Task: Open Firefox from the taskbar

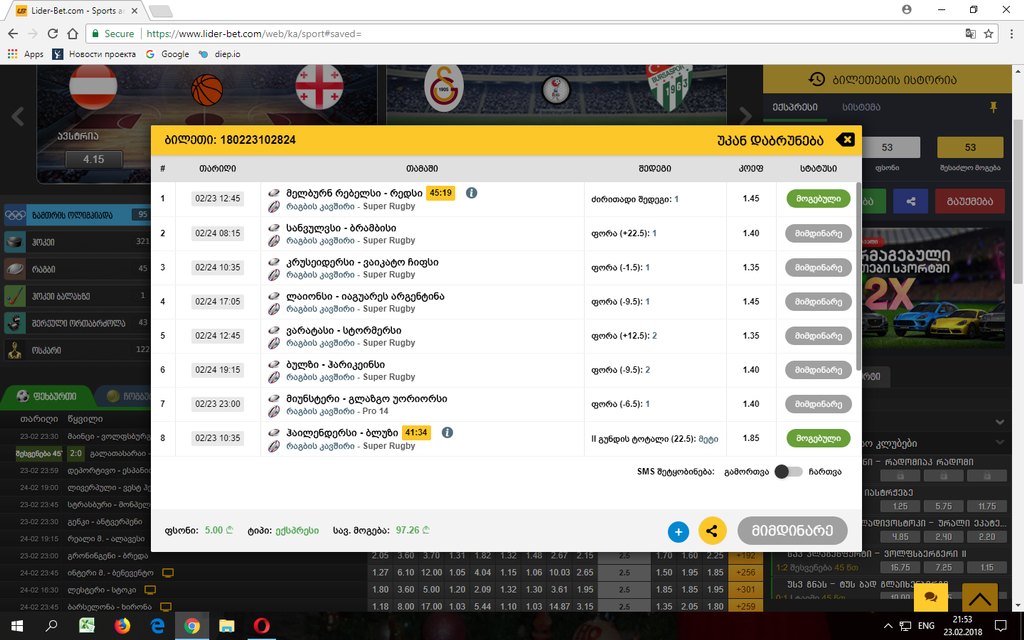Action: pos(122,626)
